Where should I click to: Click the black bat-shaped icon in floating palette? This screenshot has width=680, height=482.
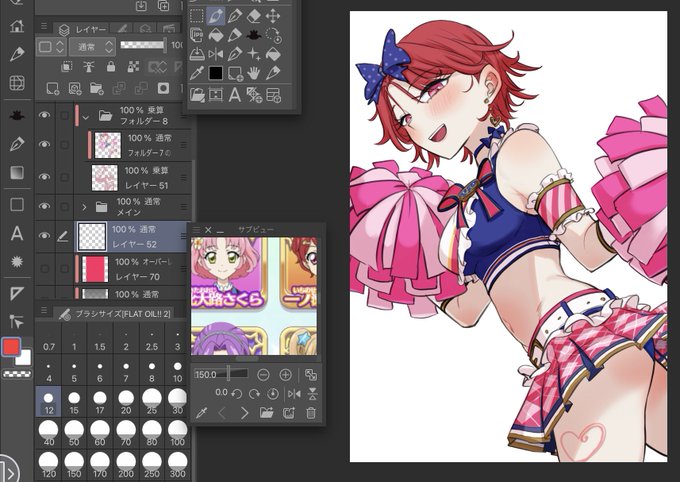(254, 35)
